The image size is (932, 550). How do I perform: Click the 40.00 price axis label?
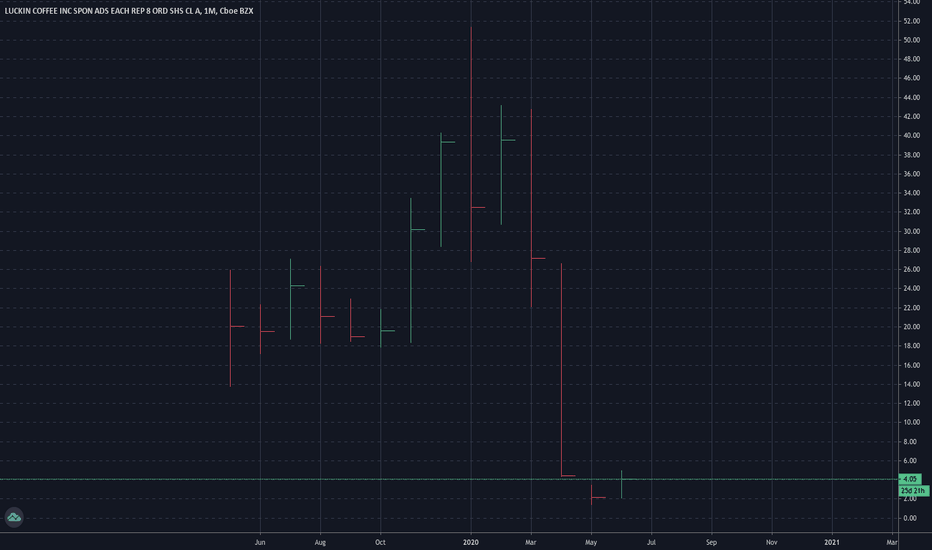coord(911,136)
